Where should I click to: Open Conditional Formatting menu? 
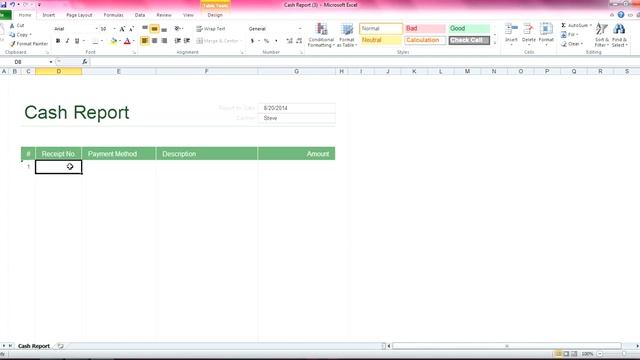click(321, 35)
